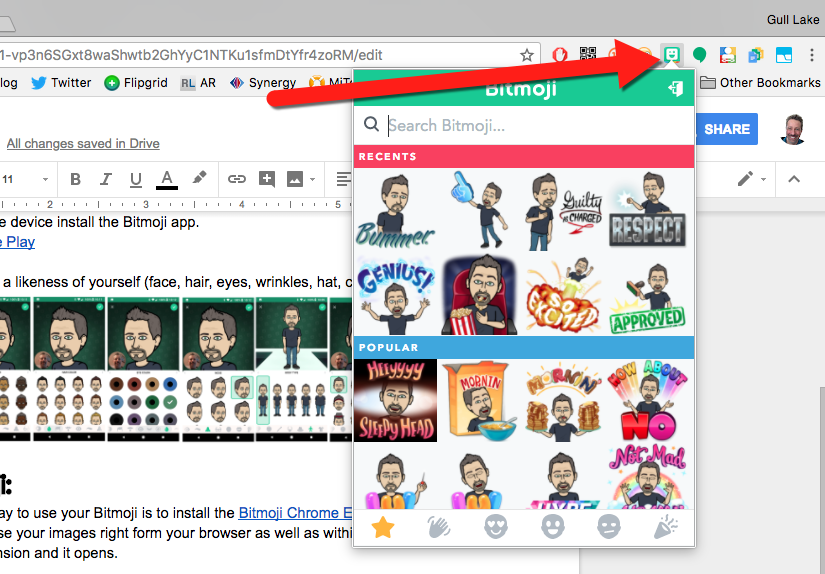Pick the Not Mad rainbow sticker
This screenshot has height=574, width=825.
coord(648,476)
